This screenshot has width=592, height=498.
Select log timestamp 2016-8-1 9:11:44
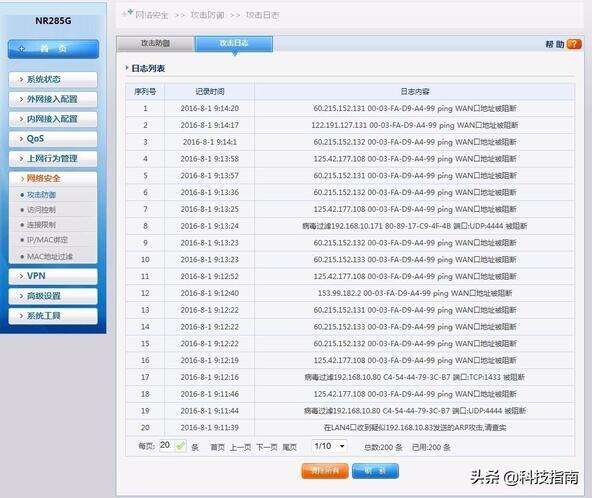[210, 410]
